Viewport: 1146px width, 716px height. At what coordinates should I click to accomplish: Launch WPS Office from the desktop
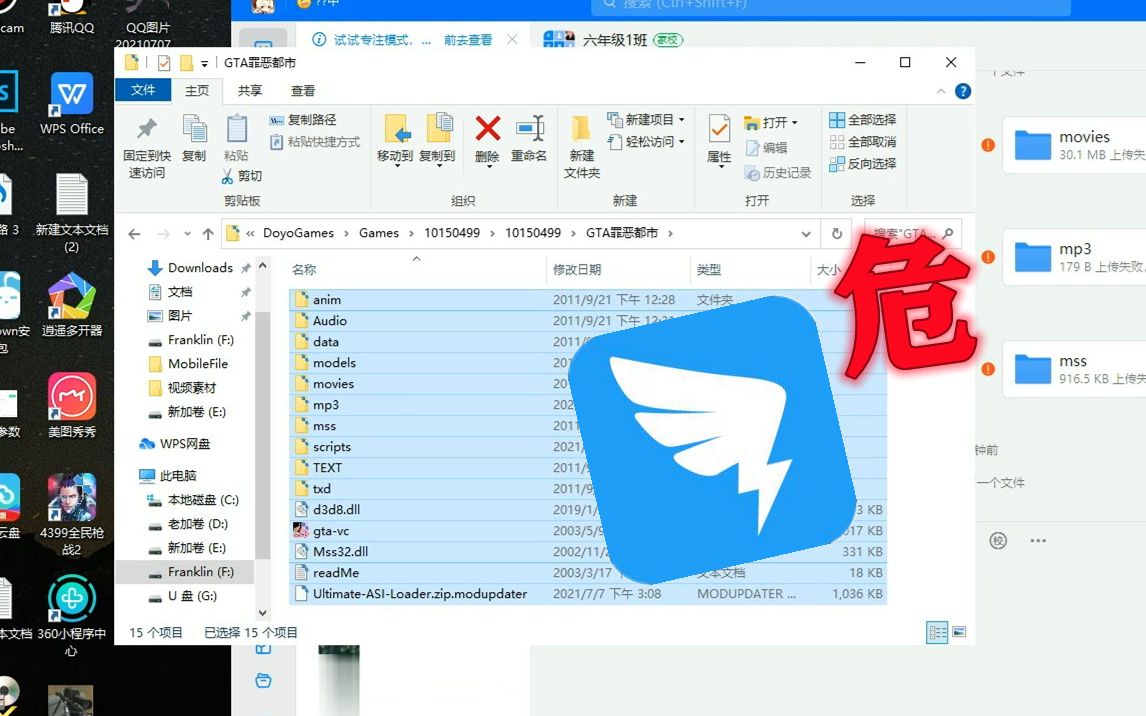click(70, 100)
